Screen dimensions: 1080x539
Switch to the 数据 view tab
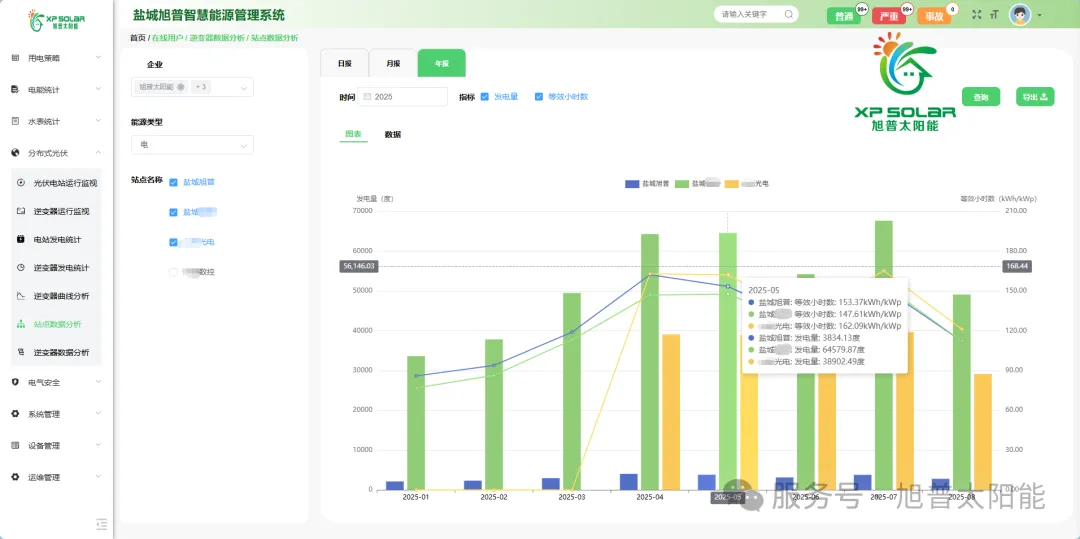393,134
